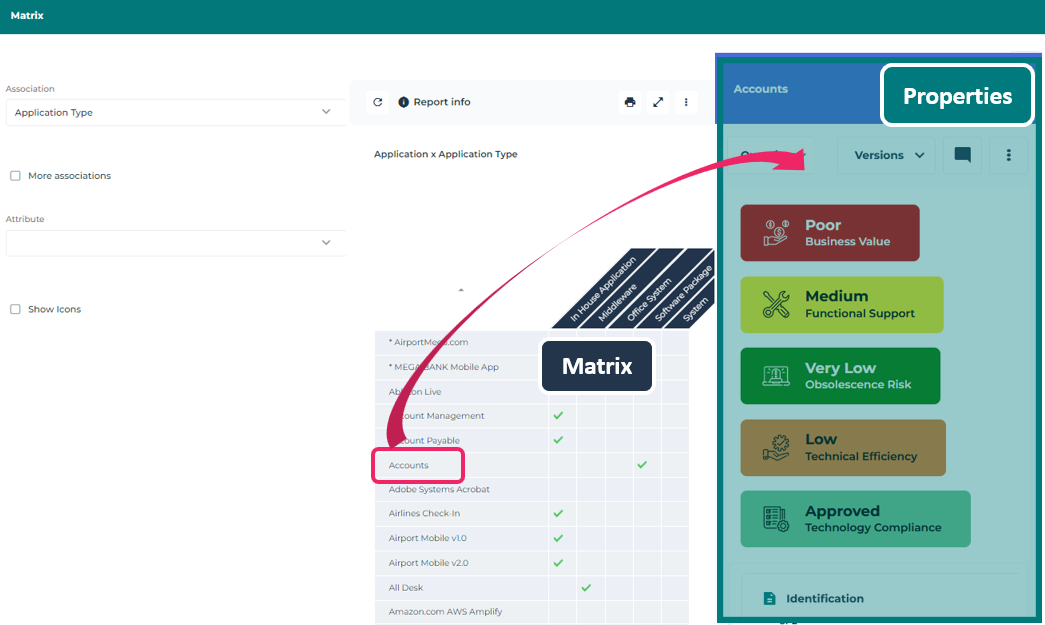Open the Versions dropdown
The width and height of the screenshot is (1045, 625).
(886, 155)
